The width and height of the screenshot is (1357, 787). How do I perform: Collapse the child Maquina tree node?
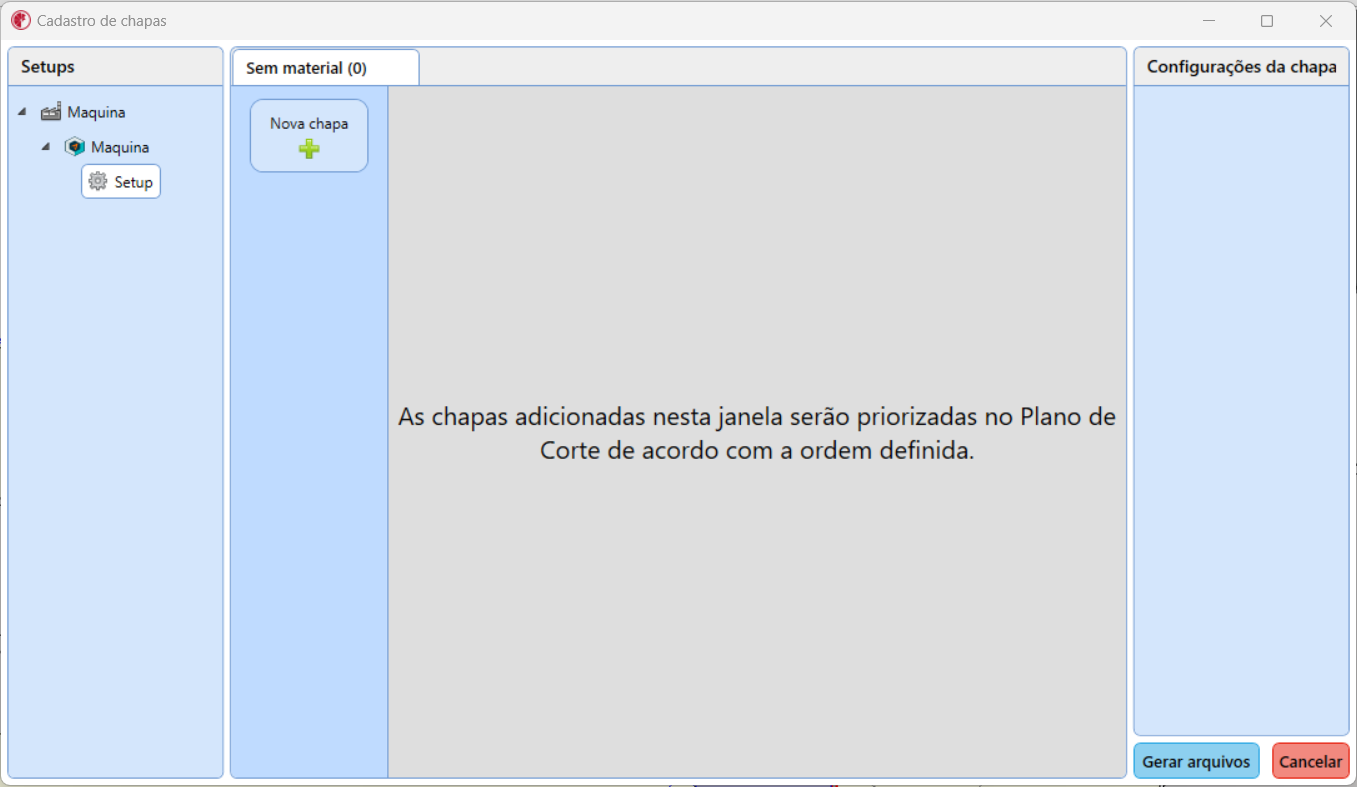(46, 147)
